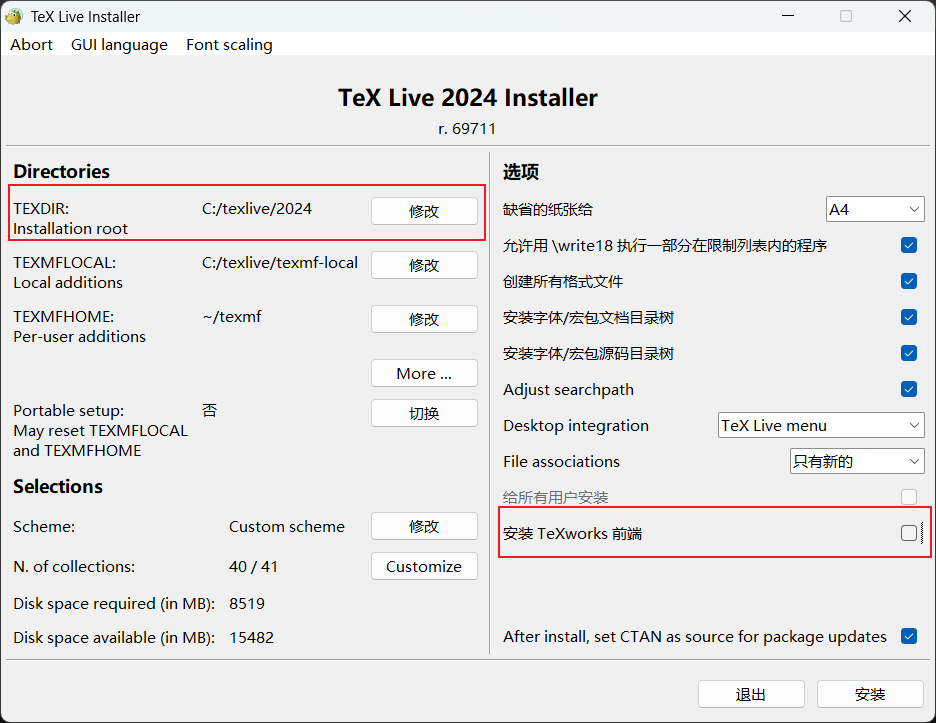This screenshot has width=936, height=723.
Task: Open the File associations dropdown
Action: point(857,461)
